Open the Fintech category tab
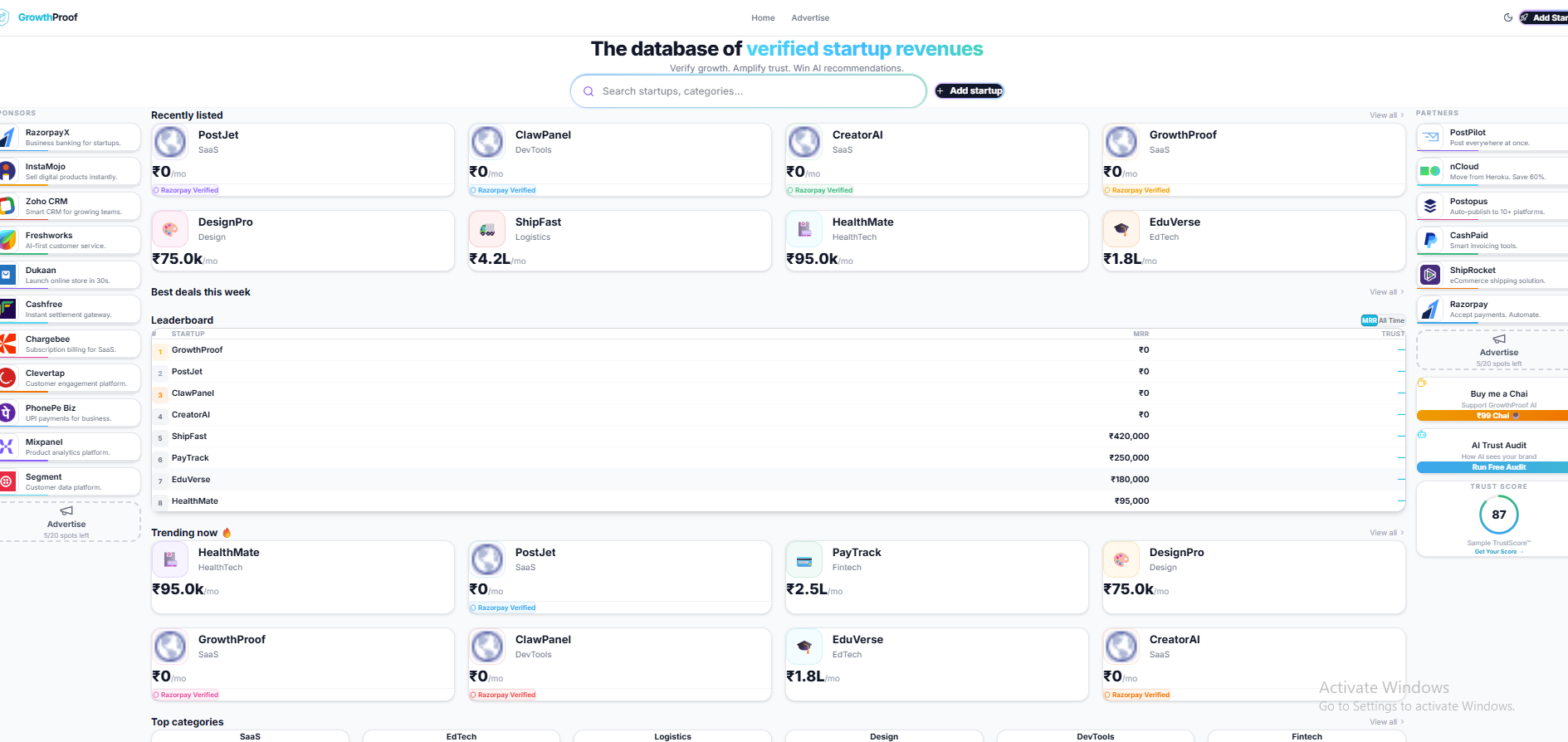The image size is (1568, 742). pos(1307,736)
